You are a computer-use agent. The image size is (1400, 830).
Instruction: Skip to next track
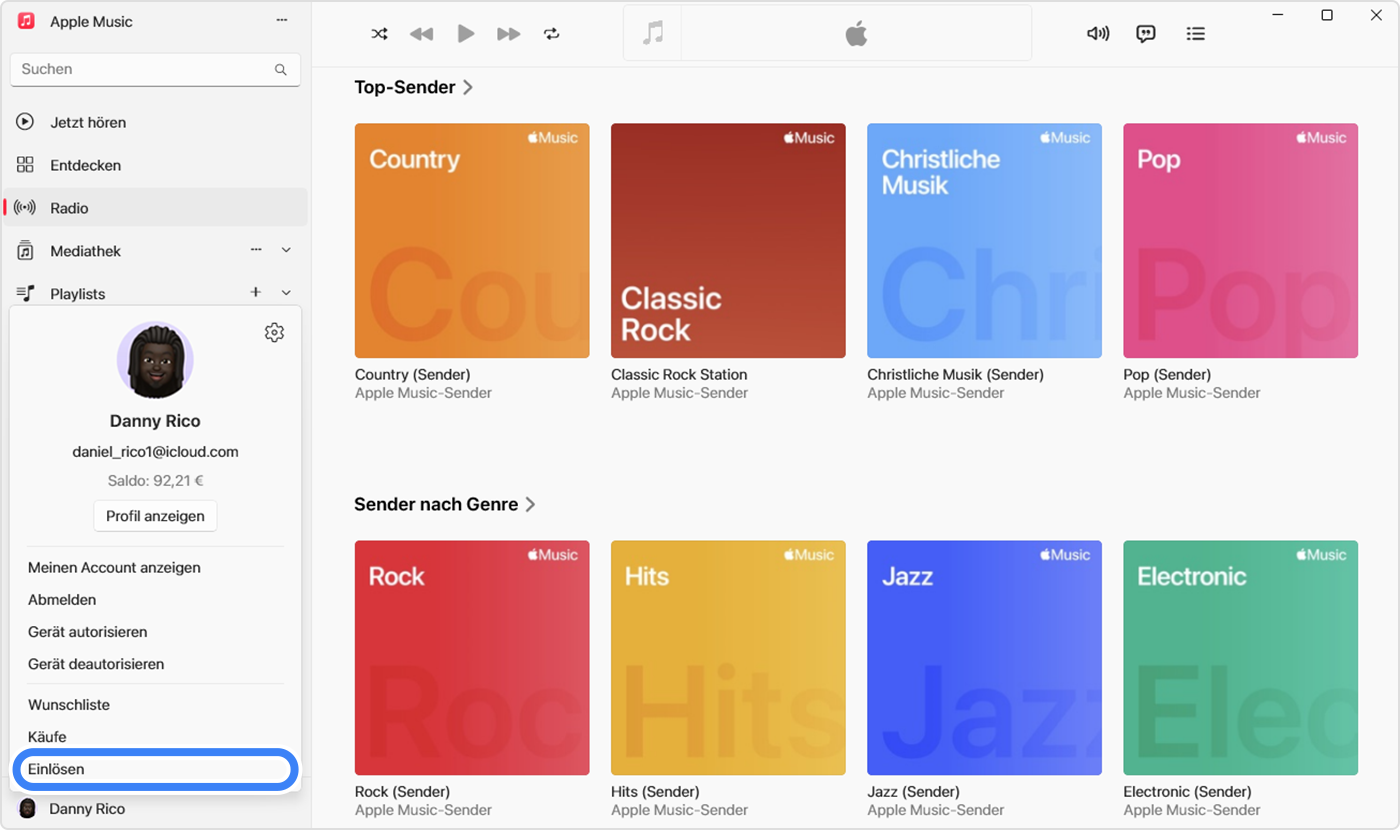[509, 34]
